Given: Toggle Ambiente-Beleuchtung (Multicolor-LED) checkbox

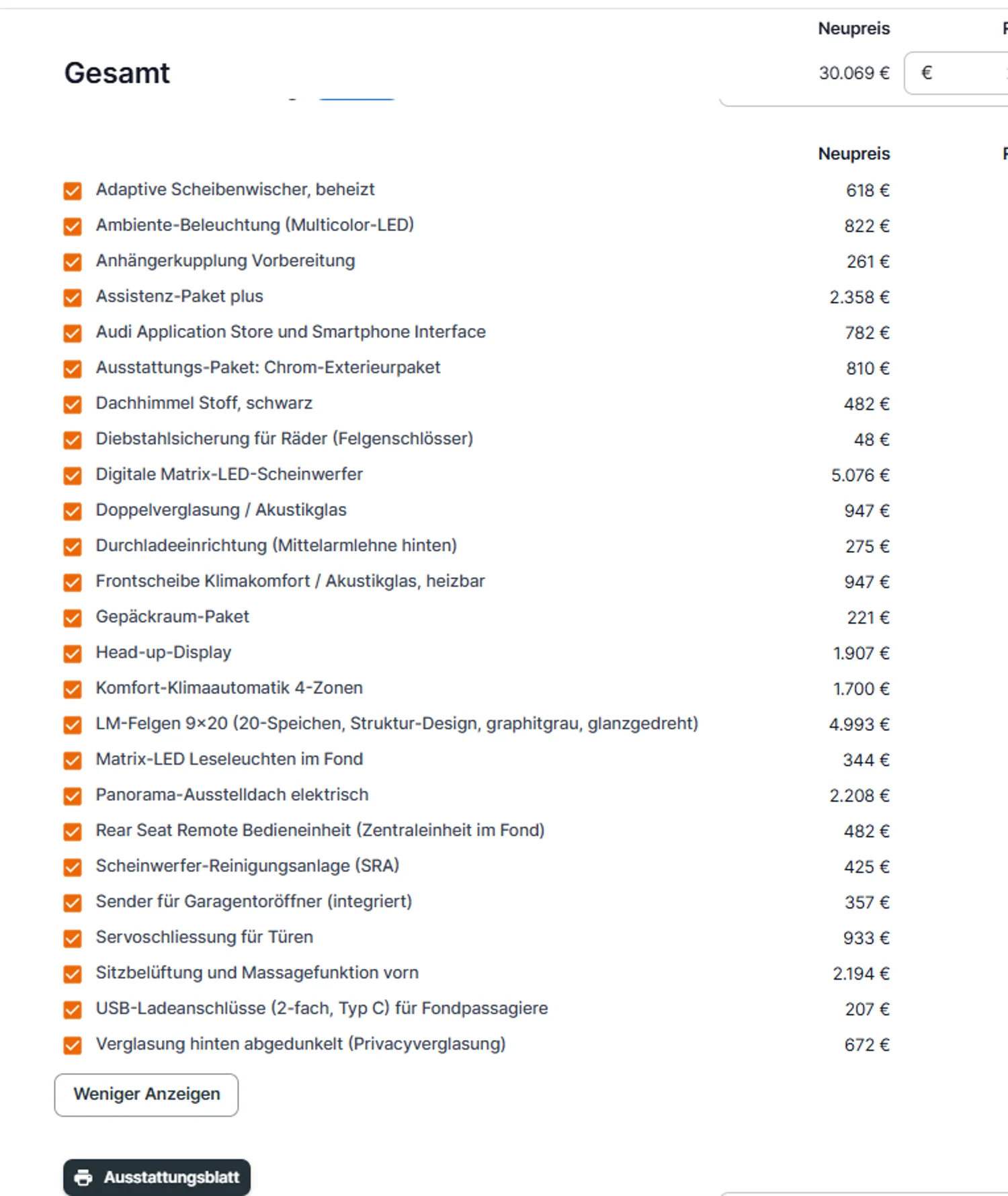Looking at the screenshot, I should [73, 226].
